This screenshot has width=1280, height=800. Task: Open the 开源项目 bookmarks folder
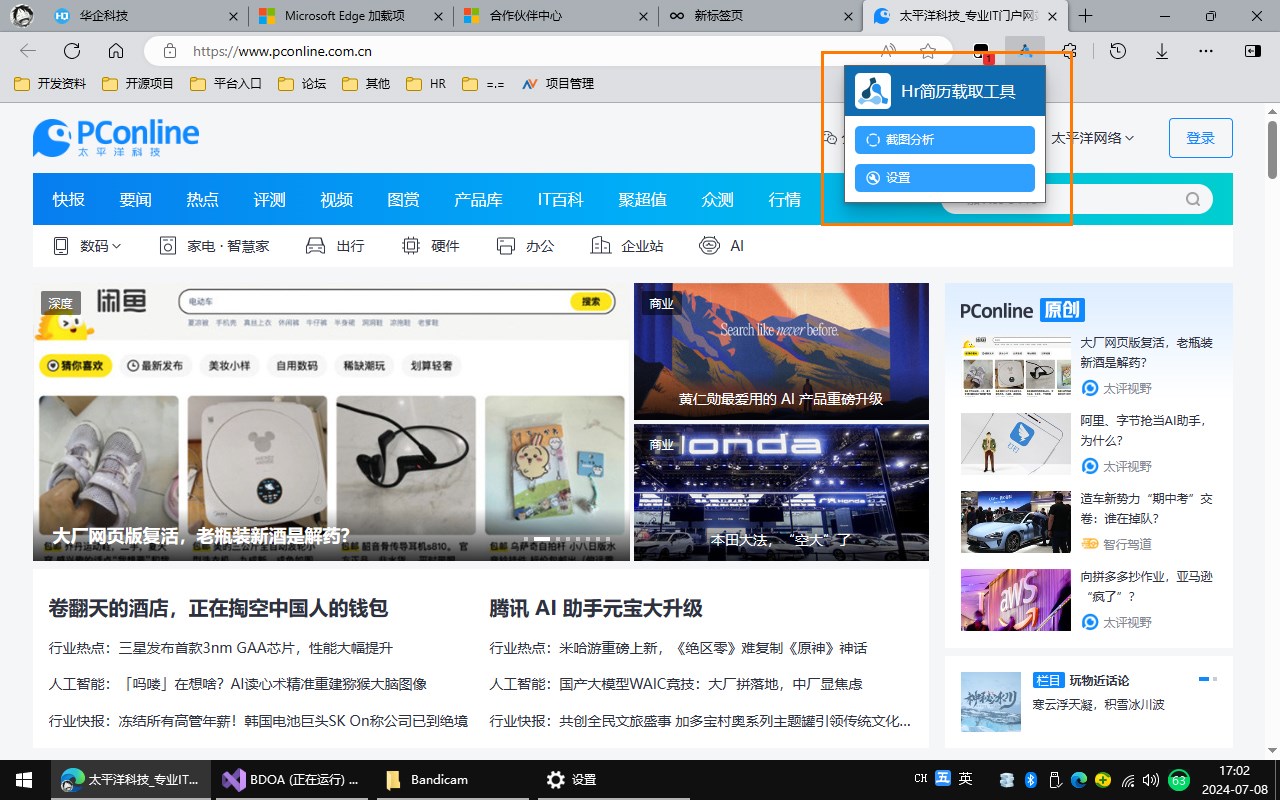pos(138,84)
